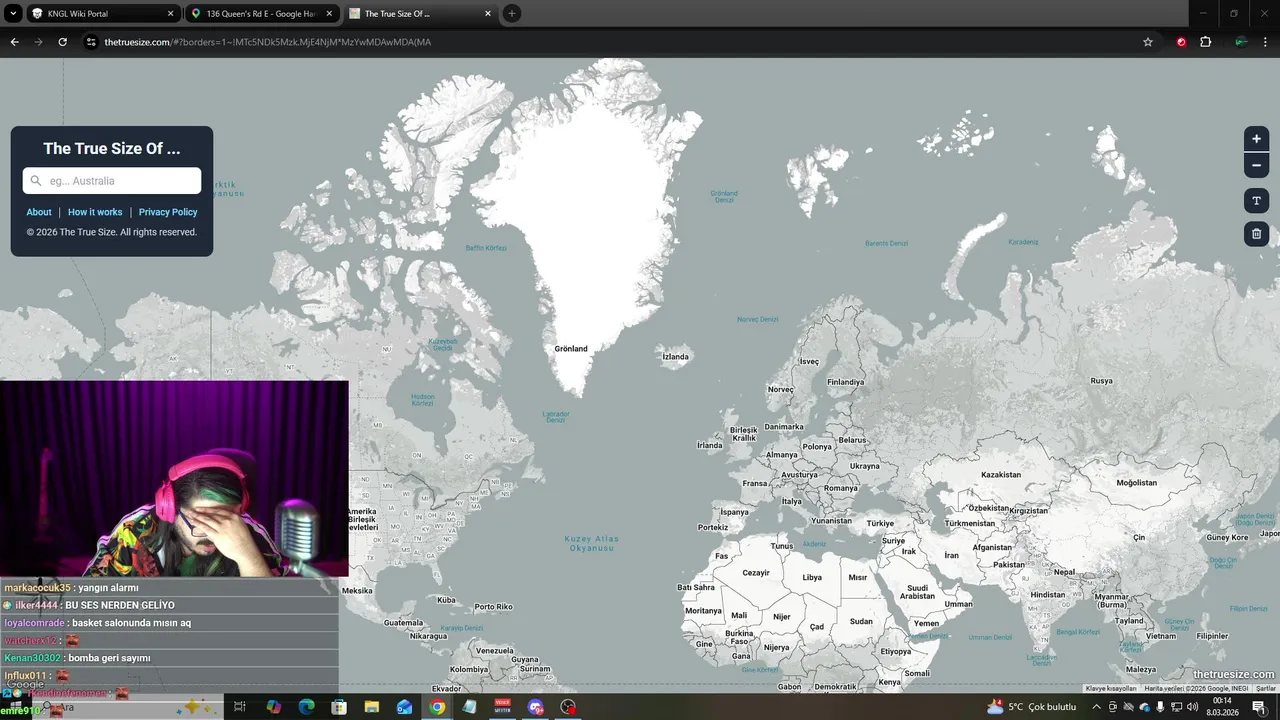Screen dimensions: 1280x720
Task: Open the Chrome profile avatar
Action: pyautogui.click(x=1241, y=42)
